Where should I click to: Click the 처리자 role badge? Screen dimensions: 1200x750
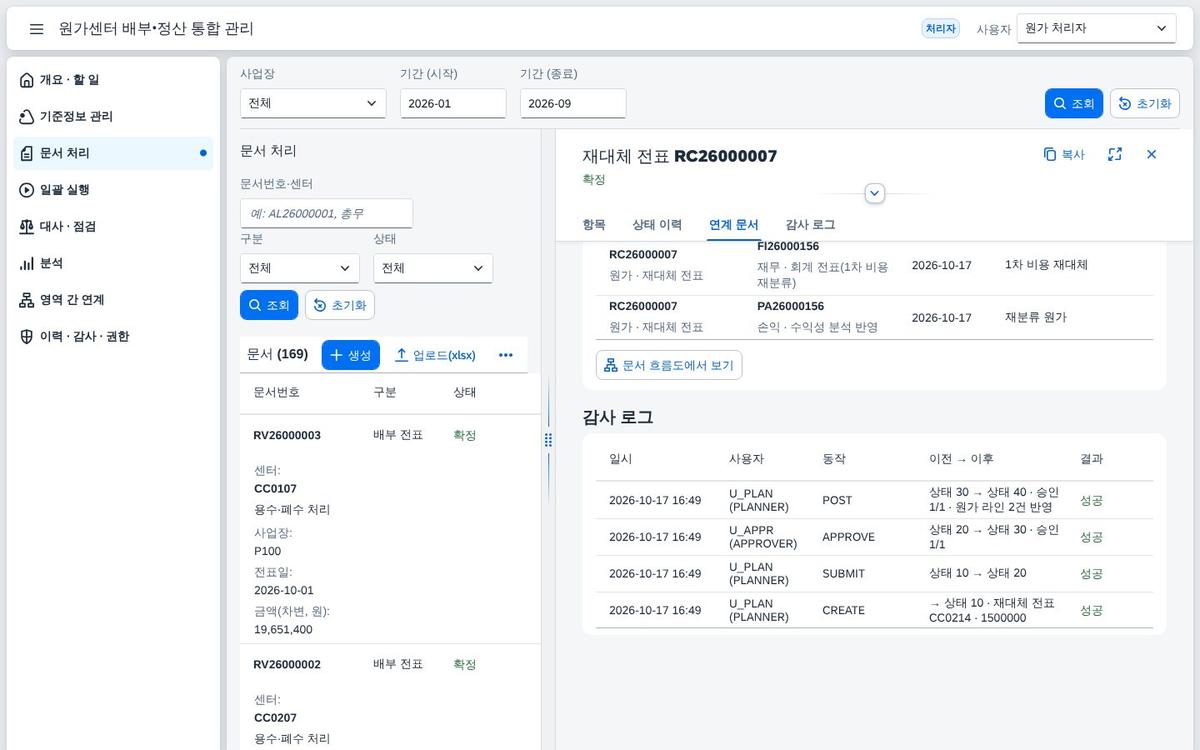[x=940, y=29]
